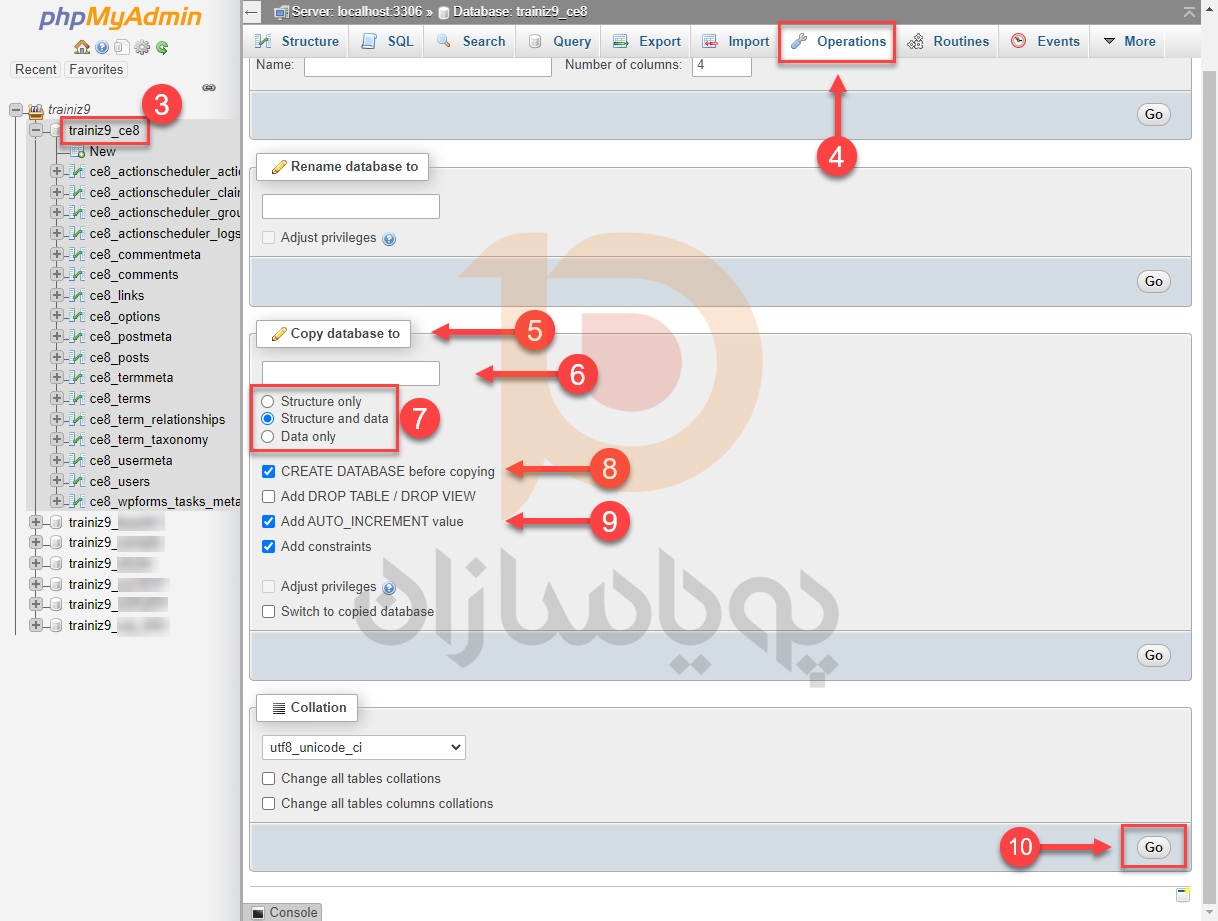Click Go button in Collation section
Image resolution: width=1218 pixels, height=921 pixels.
click(x=1153, y=847)
